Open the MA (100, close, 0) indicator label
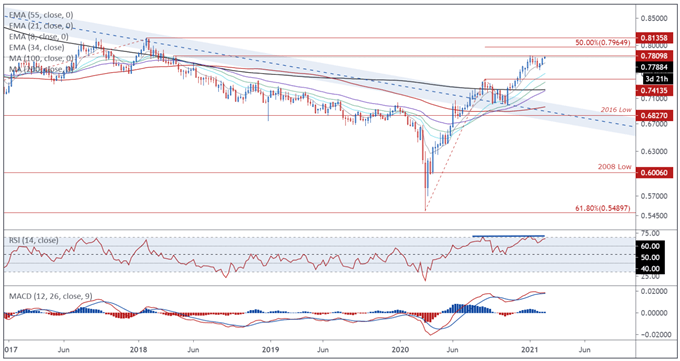The height and width of the screenshot is (361, 680). 41,58
